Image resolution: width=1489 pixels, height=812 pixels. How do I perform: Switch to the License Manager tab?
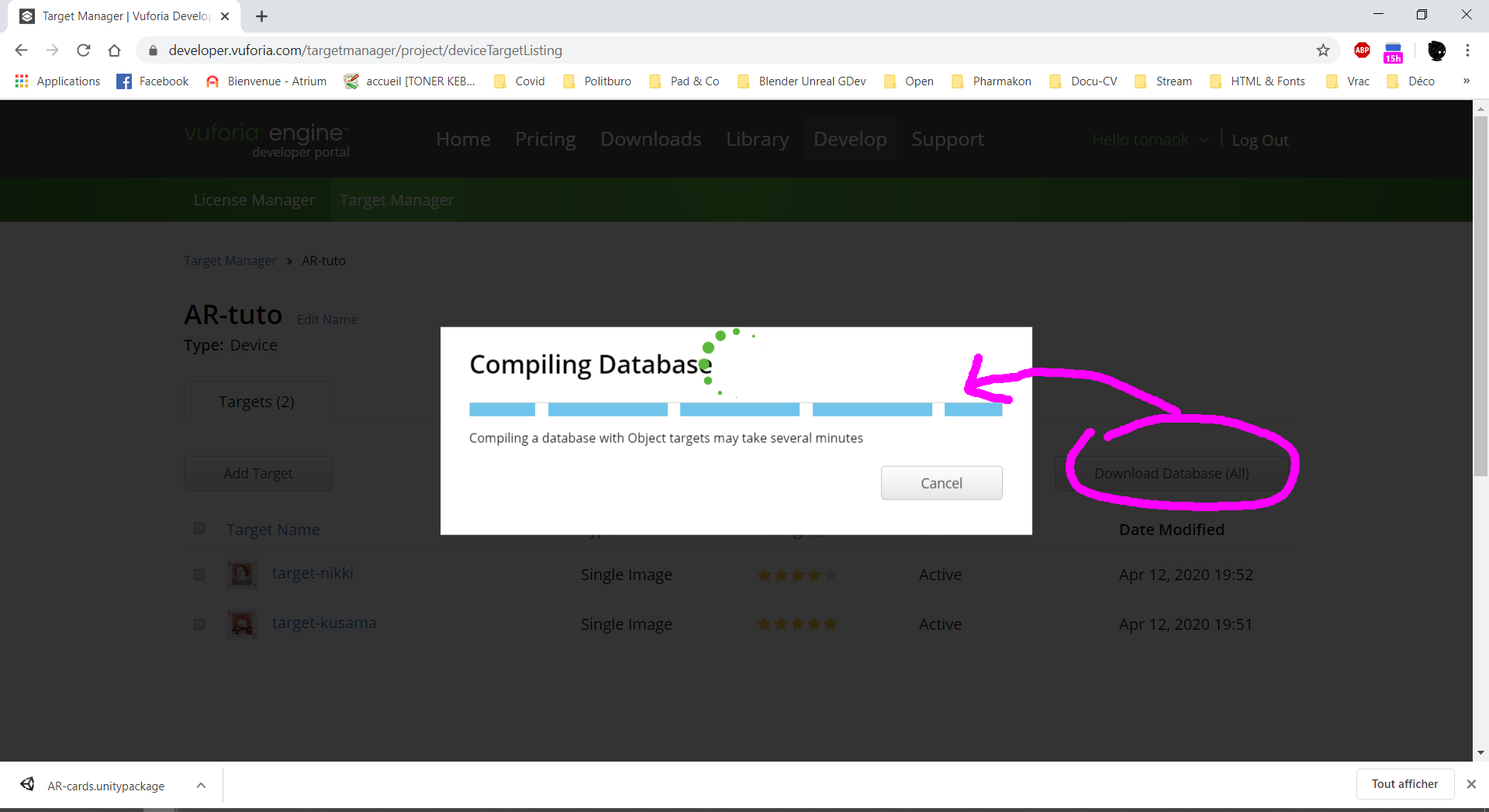point(254,200)
